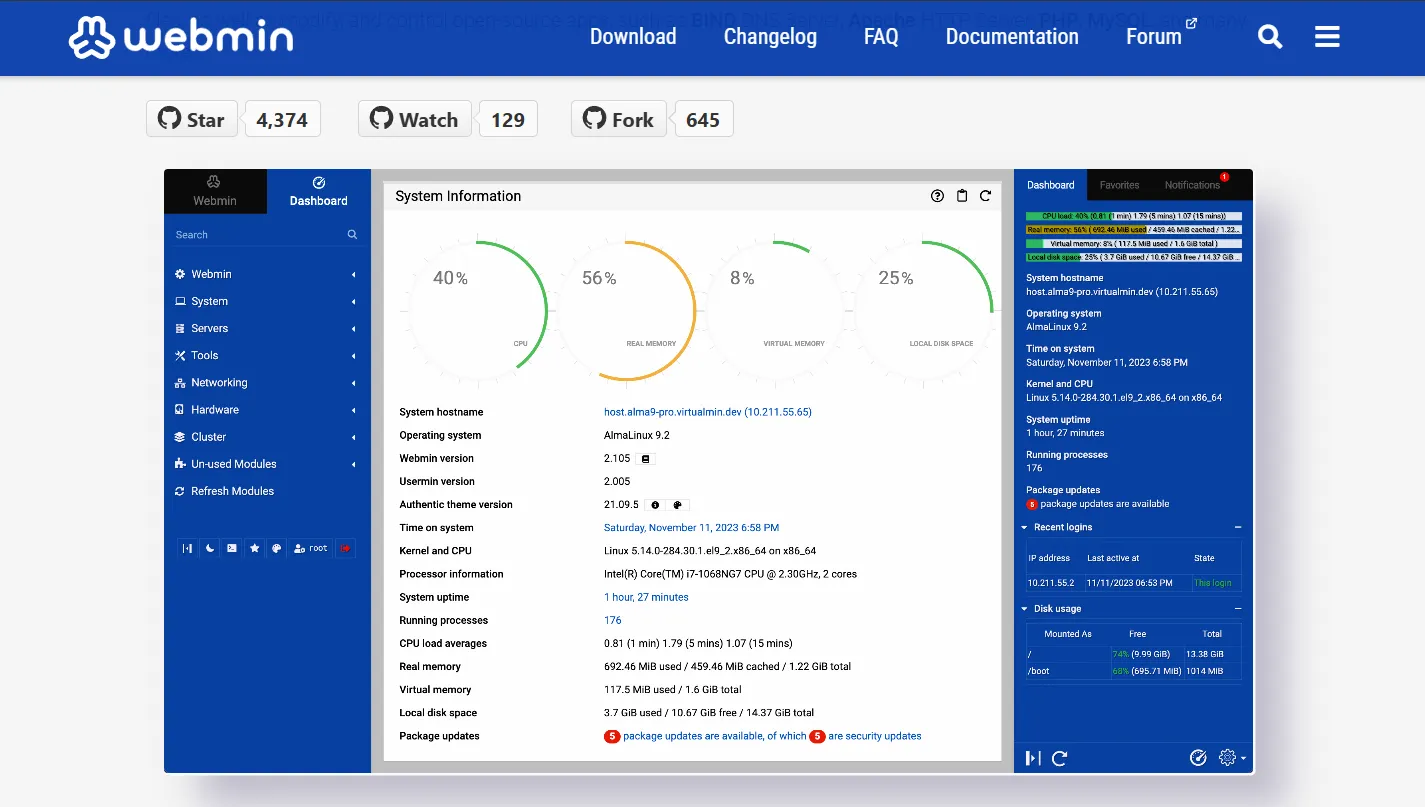Click the CPU load progress bar
1425x807 pixels.
click(x=1134, y=216)
